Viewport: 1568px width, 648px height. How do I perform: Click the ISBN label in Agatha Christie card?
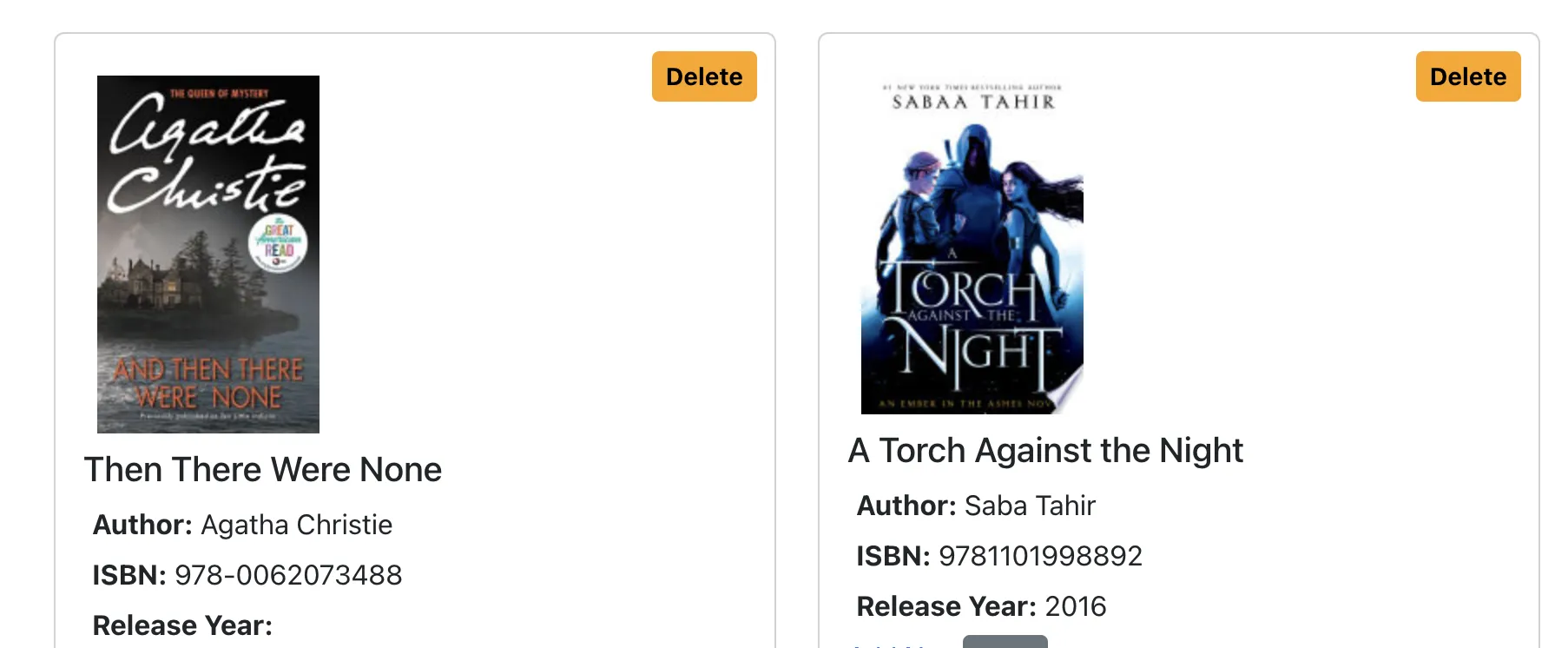(x=129, y=575)
